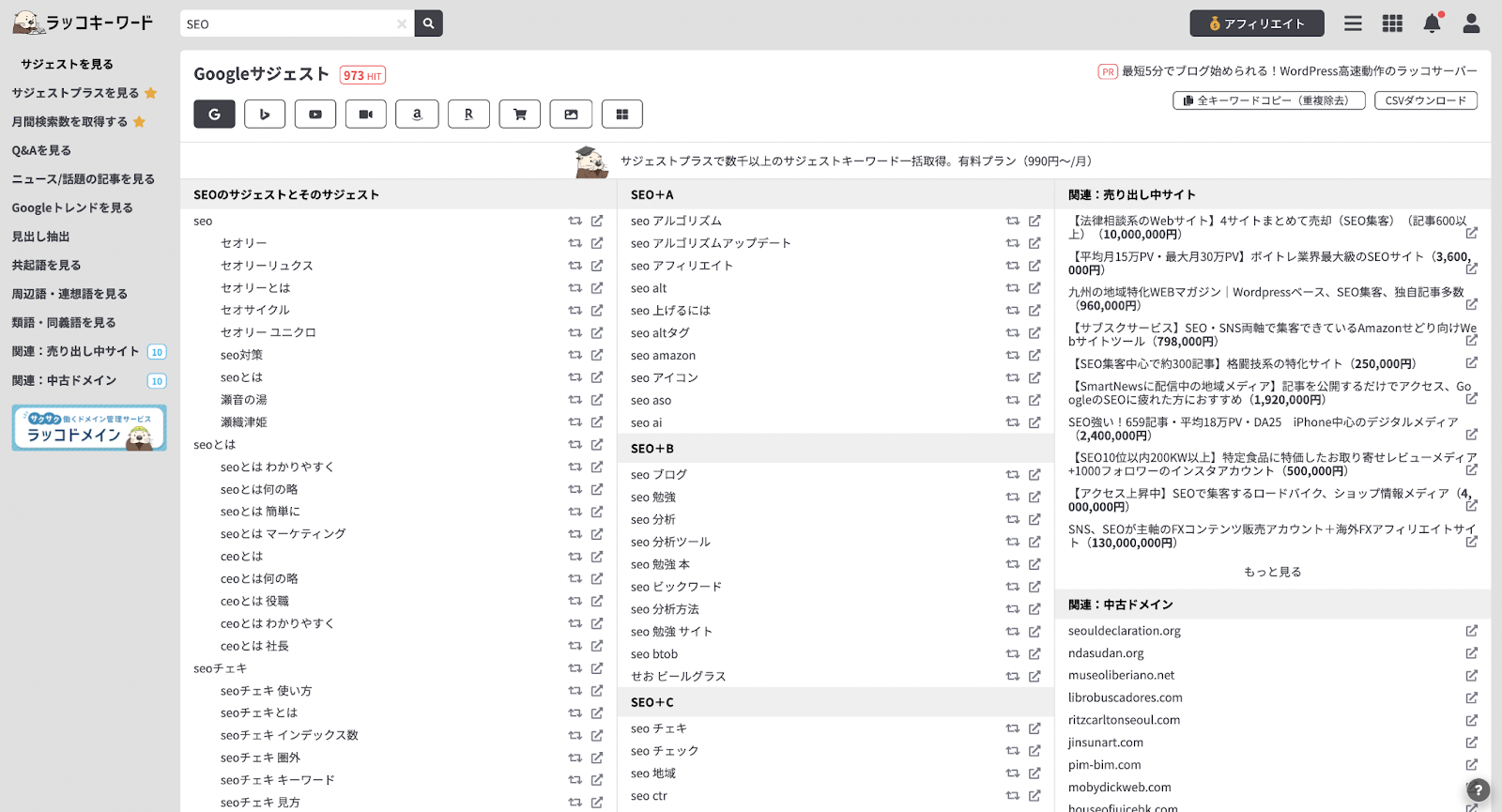
Task: Click the keyword seoチェキ 圏外
Action: pyautogui.click(x=260, y=758)
